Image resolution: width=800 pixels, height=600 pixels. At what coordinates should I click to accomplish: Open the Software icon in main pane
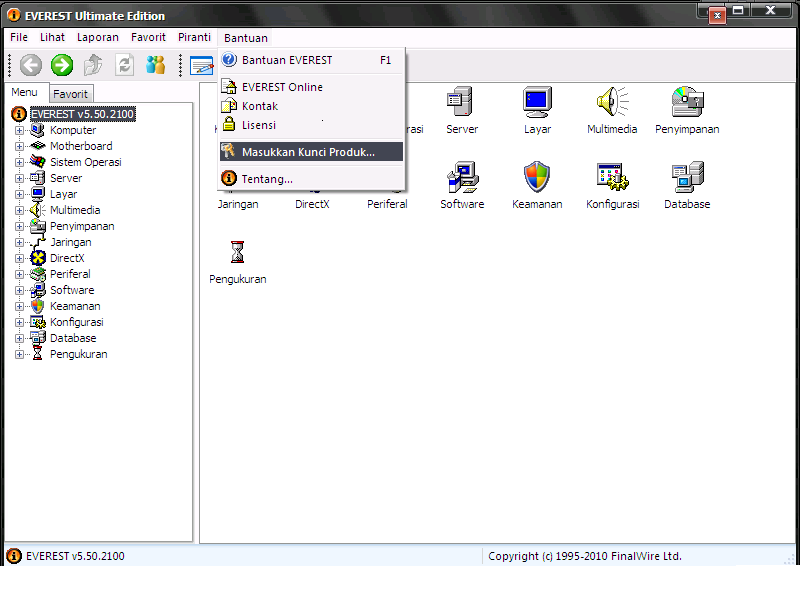coord(462,177)
